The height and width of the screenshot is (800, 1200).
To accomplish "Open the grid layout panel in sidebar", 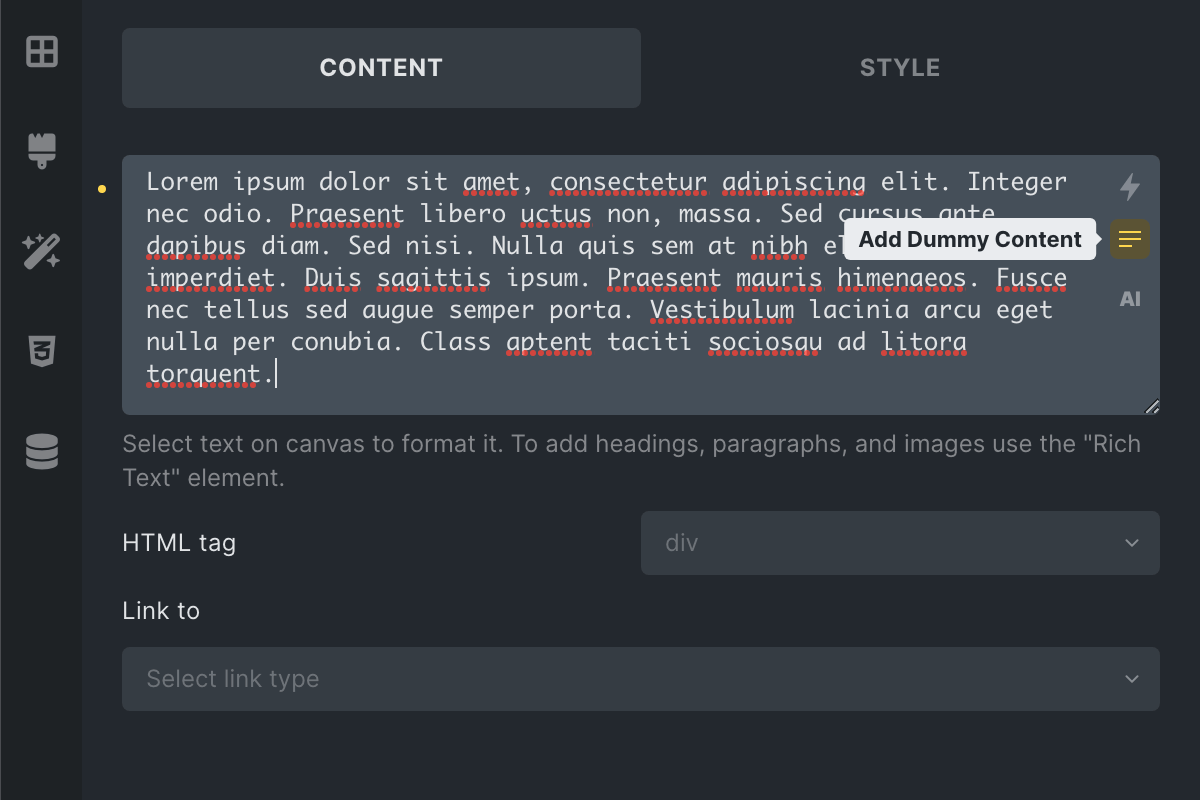I will pyautogui.click(x=42, y=51).
